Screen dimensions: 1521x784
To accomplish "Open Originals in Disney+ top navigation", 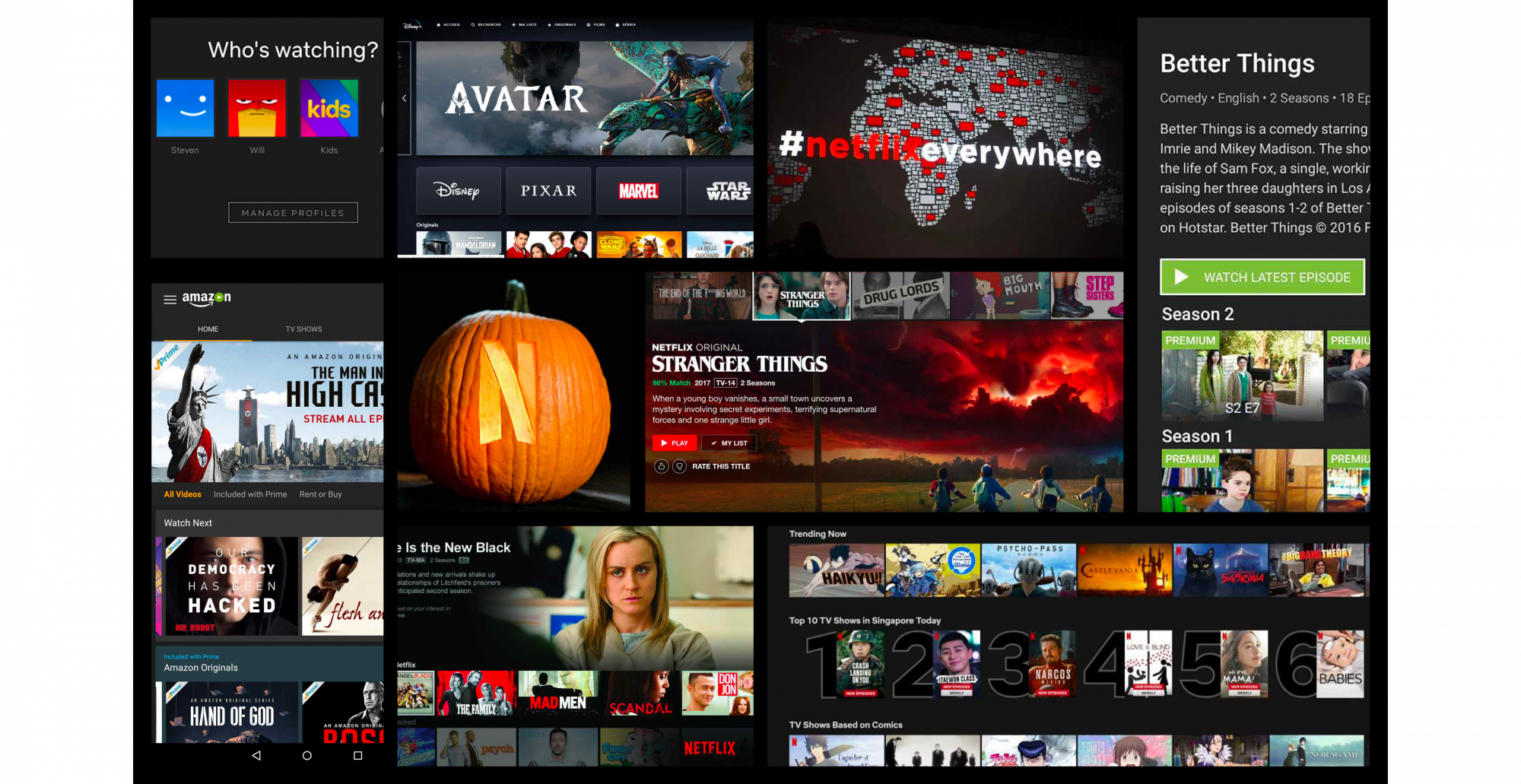I will 562,25.
